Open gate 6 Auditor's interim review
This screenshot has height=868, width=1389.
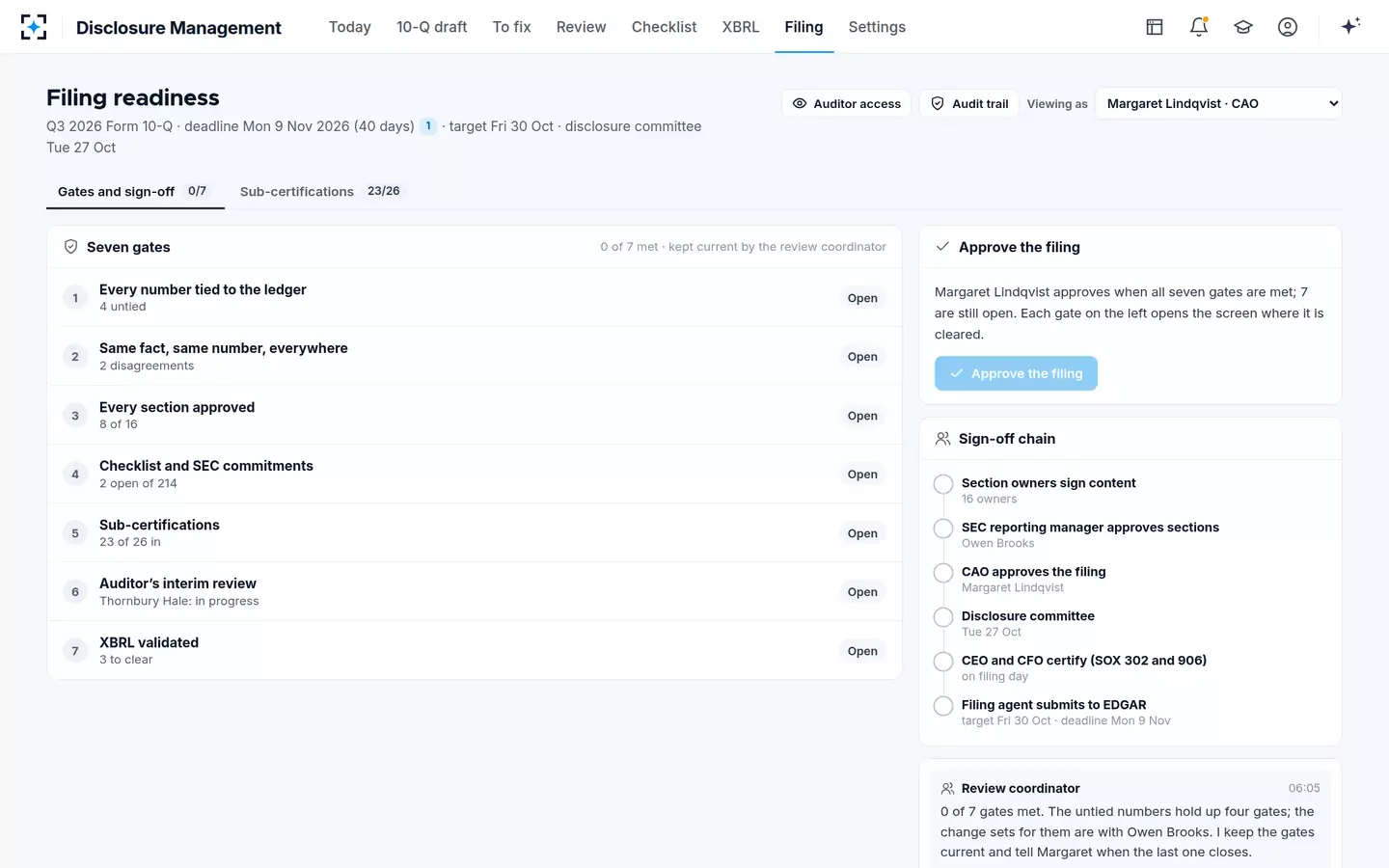[474, 591]
